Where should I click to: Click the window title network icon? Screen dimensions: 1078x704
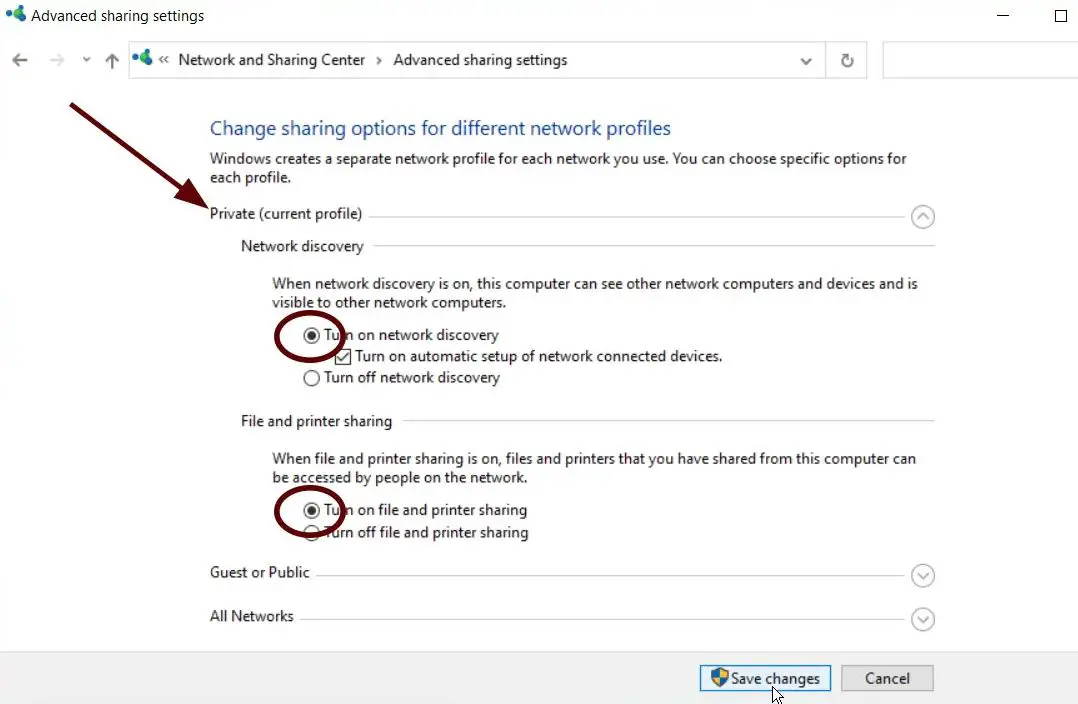15,15
